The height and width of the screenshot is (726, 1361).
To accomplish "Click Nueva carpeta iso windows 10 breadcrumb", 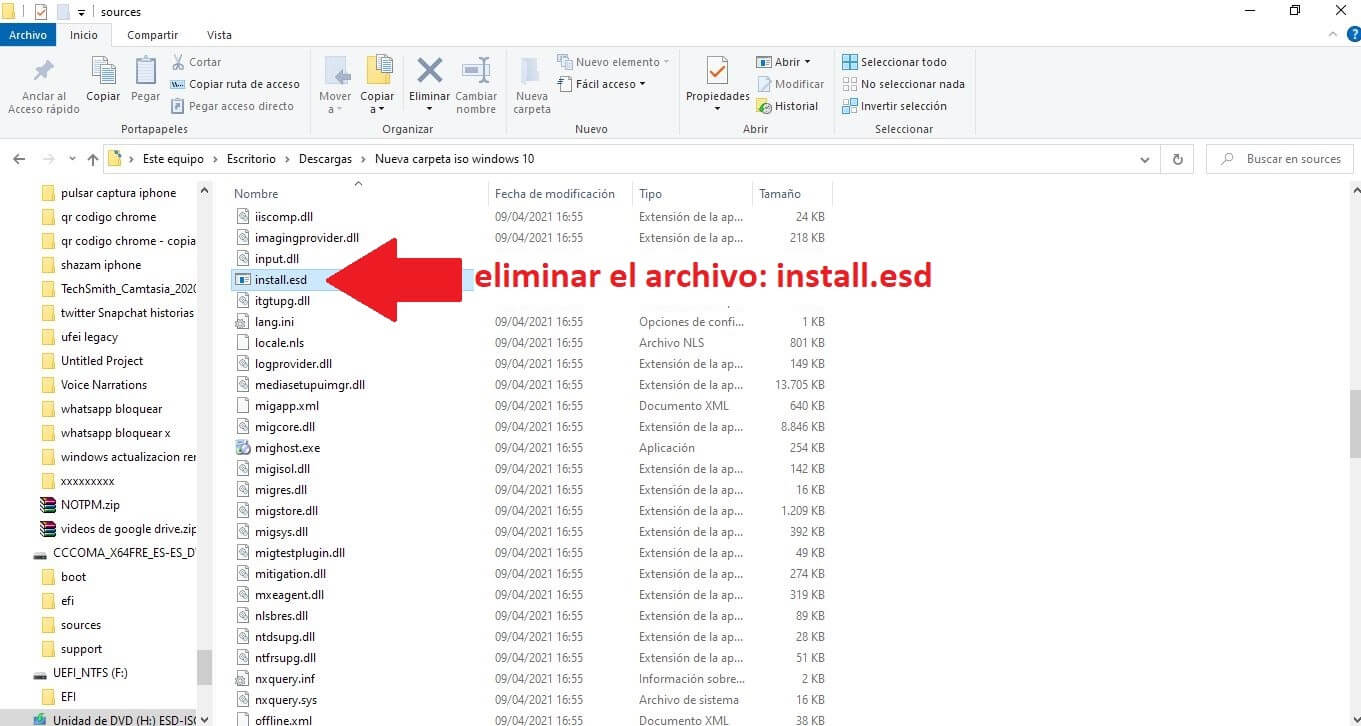I will pyautogui.click(x=455, y=159).
